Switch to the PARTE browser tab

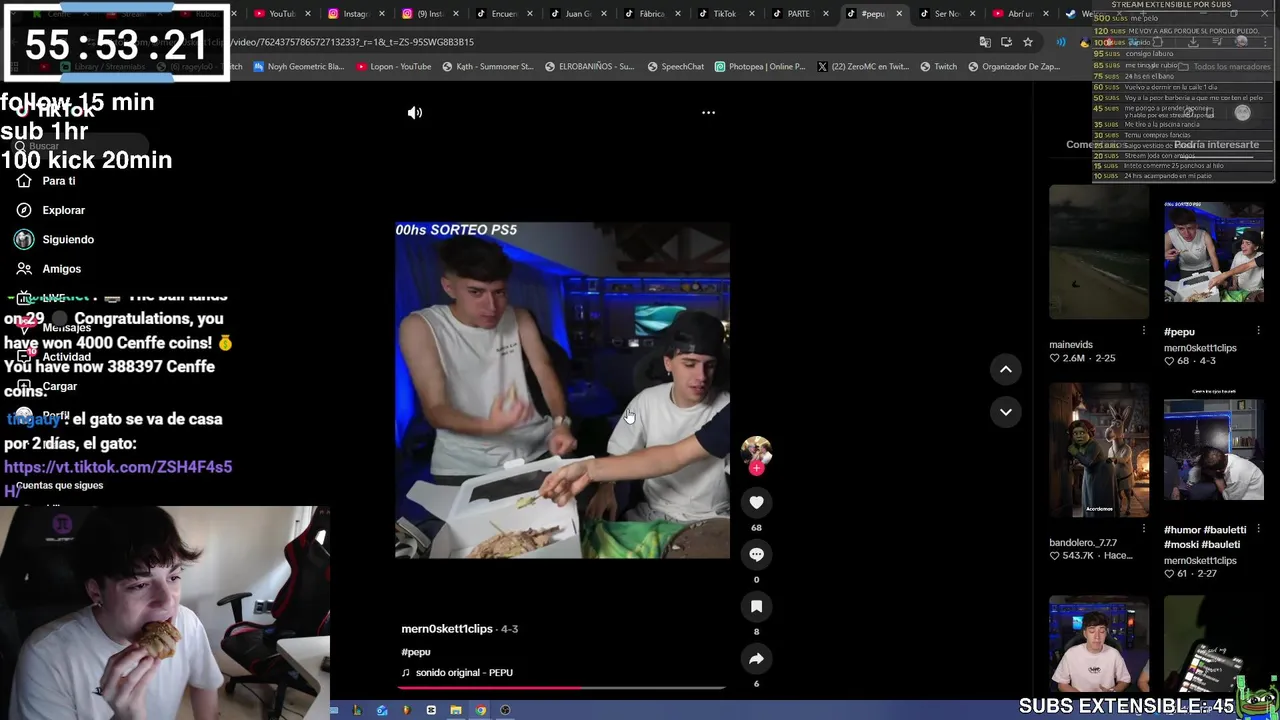pos(798,14)
